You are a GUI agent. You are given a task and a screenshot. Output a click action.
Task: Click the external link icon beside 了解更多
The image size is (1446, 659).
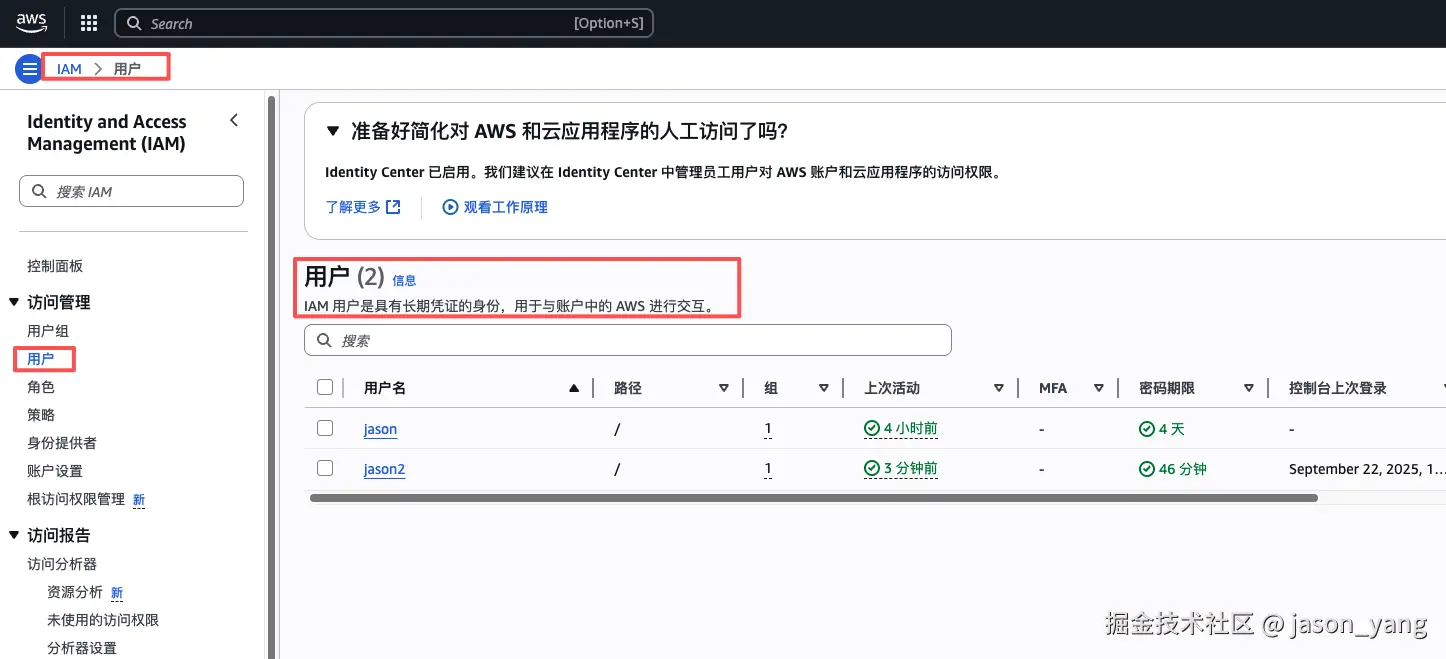tap(393, 207)
